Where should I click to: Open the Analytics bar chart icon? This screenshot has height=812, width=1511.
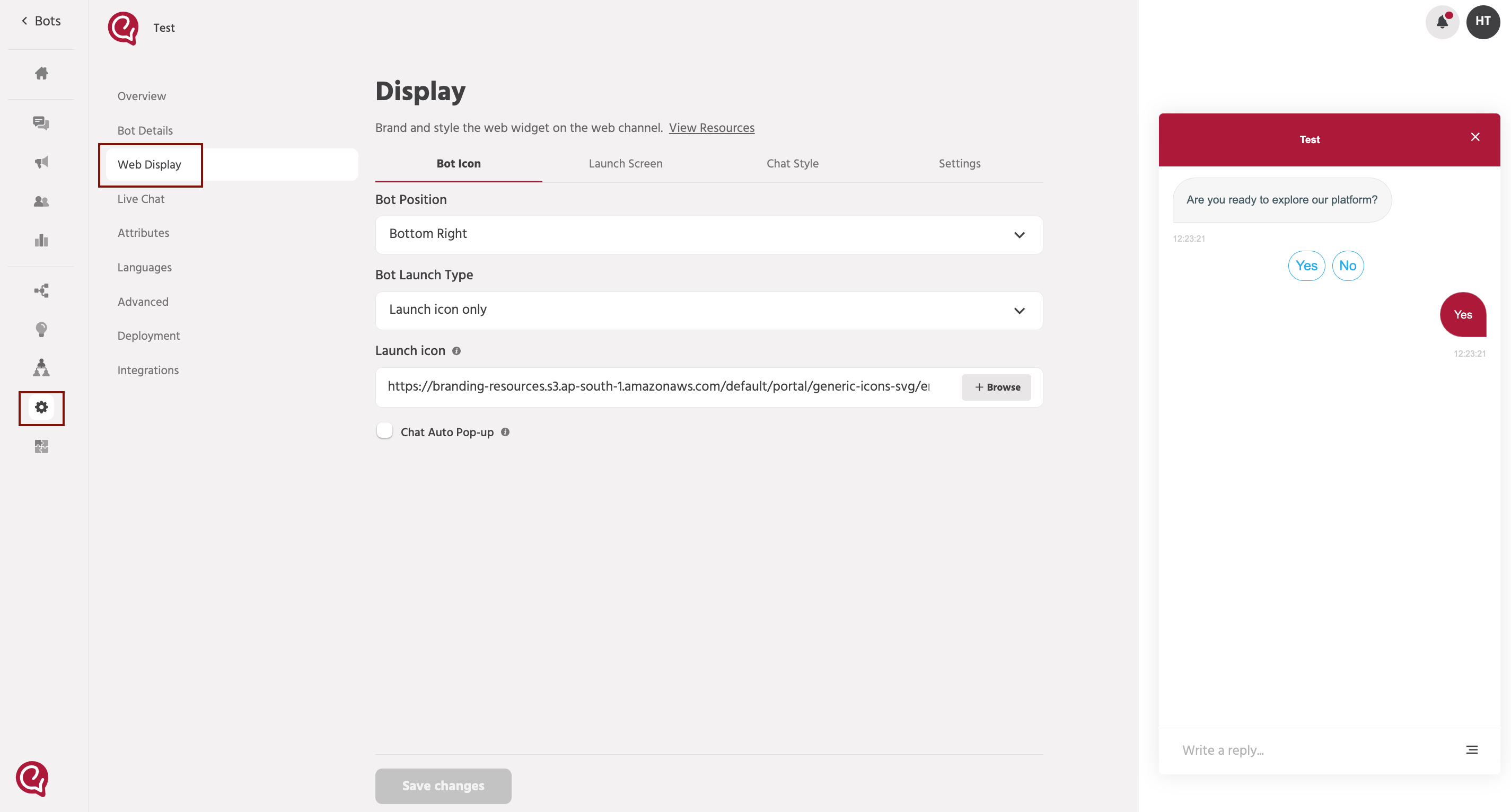[41, 240]
